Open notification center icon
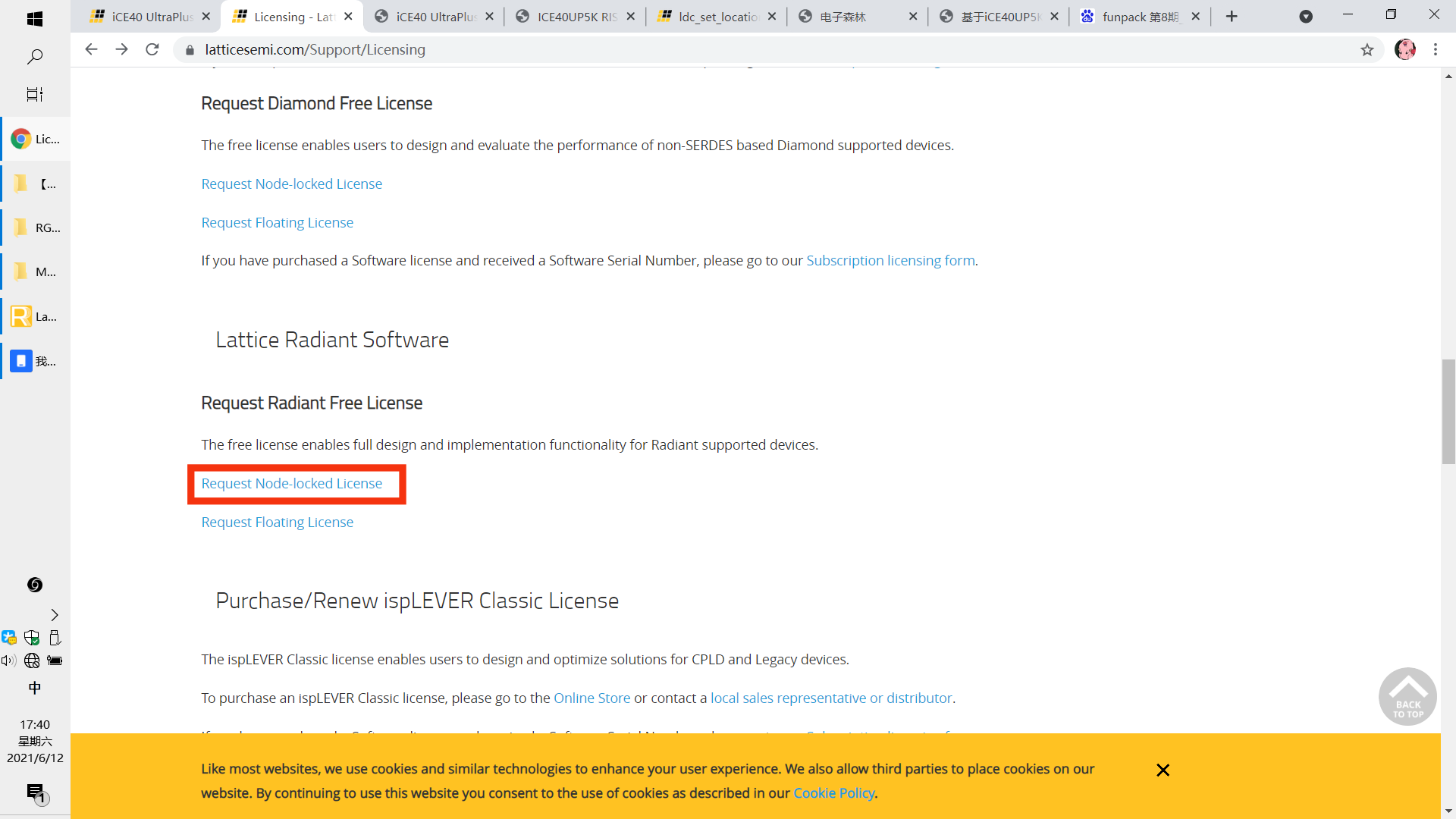This screenshot has width=1456, height=819. point(36,793)
